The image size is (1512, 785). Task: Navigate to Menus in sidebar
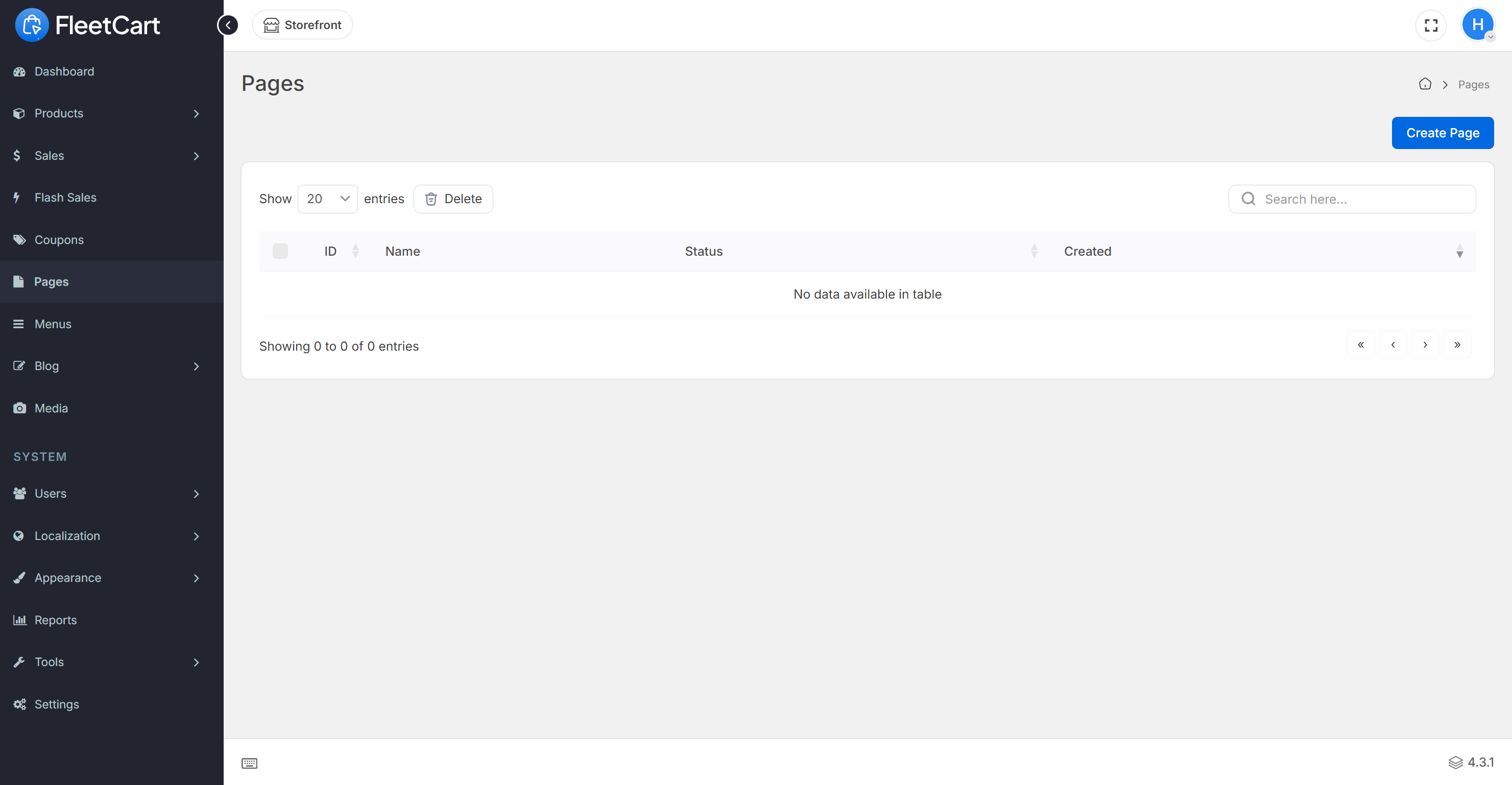click(x=53, y=324)
